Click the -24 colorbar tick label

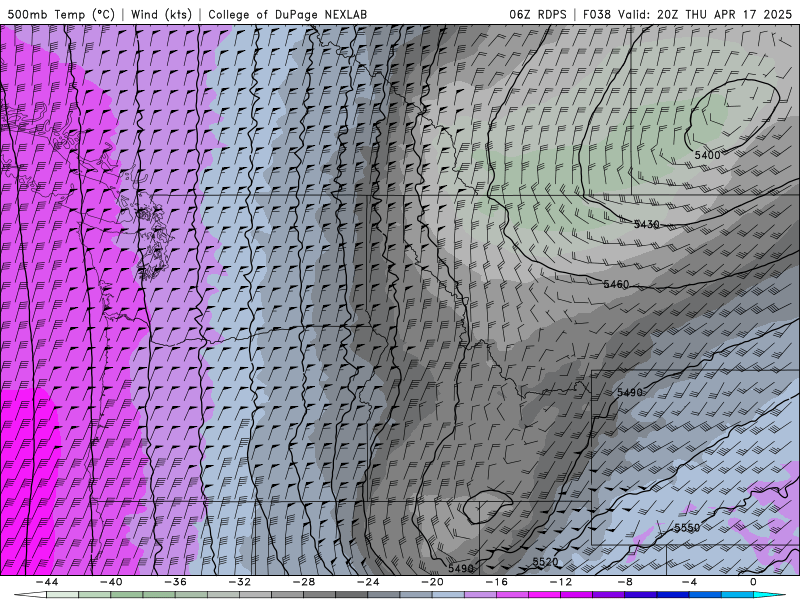pyautogui.click(x=368, y=582)
